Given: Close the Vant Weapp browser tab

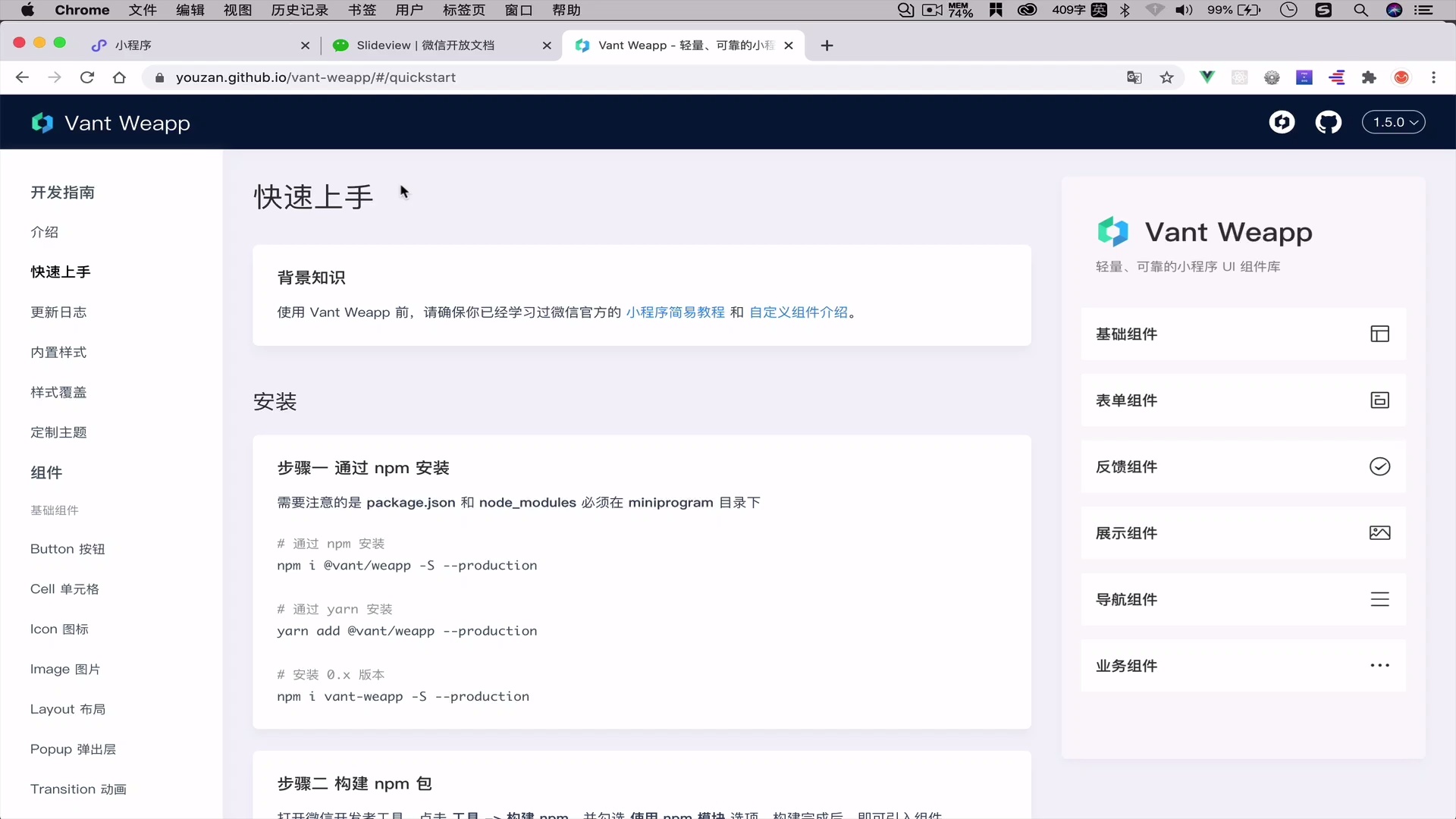Looking at the screenshot, I should [x=789, y=45].
